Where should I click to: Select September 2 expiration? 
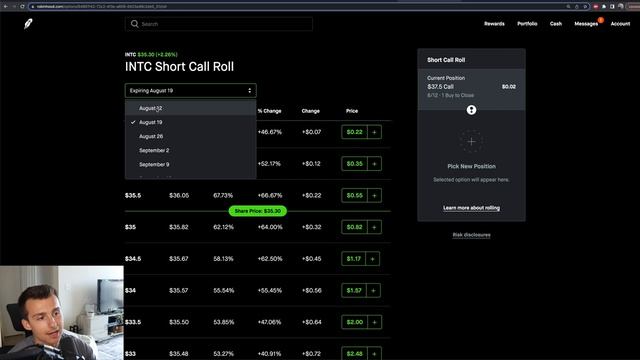(191, 150)
